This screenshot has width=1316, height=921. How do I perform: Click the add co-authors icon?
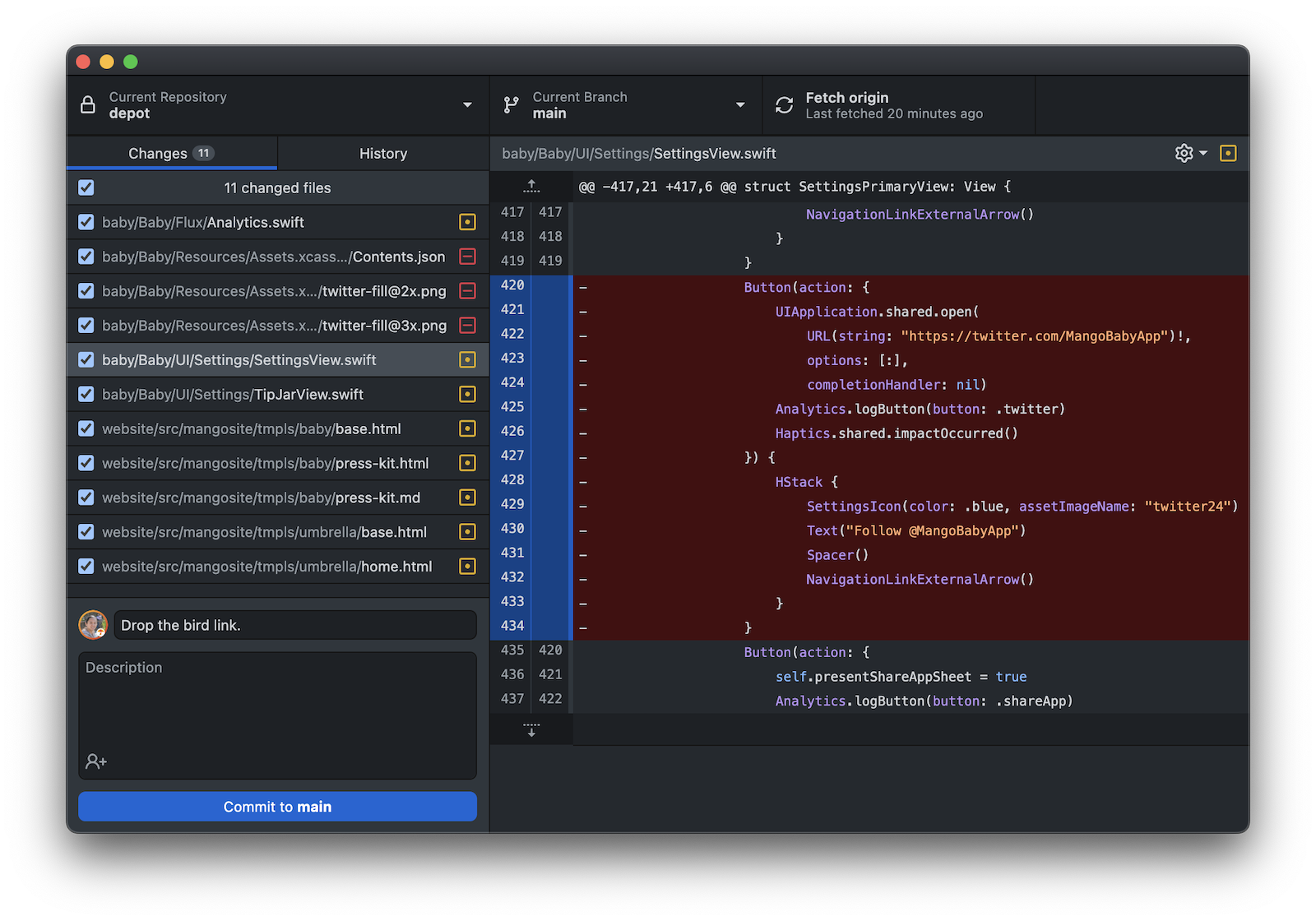point(96,761)
